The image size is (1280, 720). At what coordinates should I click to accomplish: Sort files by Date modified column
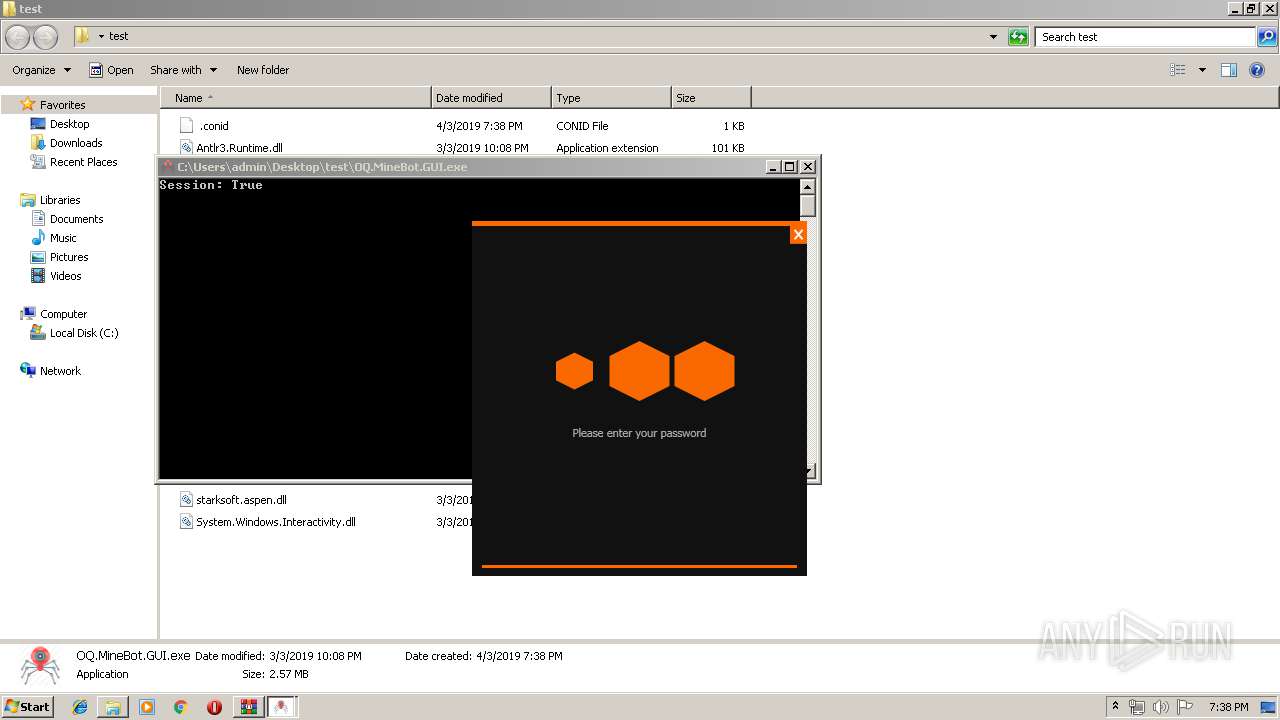491,98
